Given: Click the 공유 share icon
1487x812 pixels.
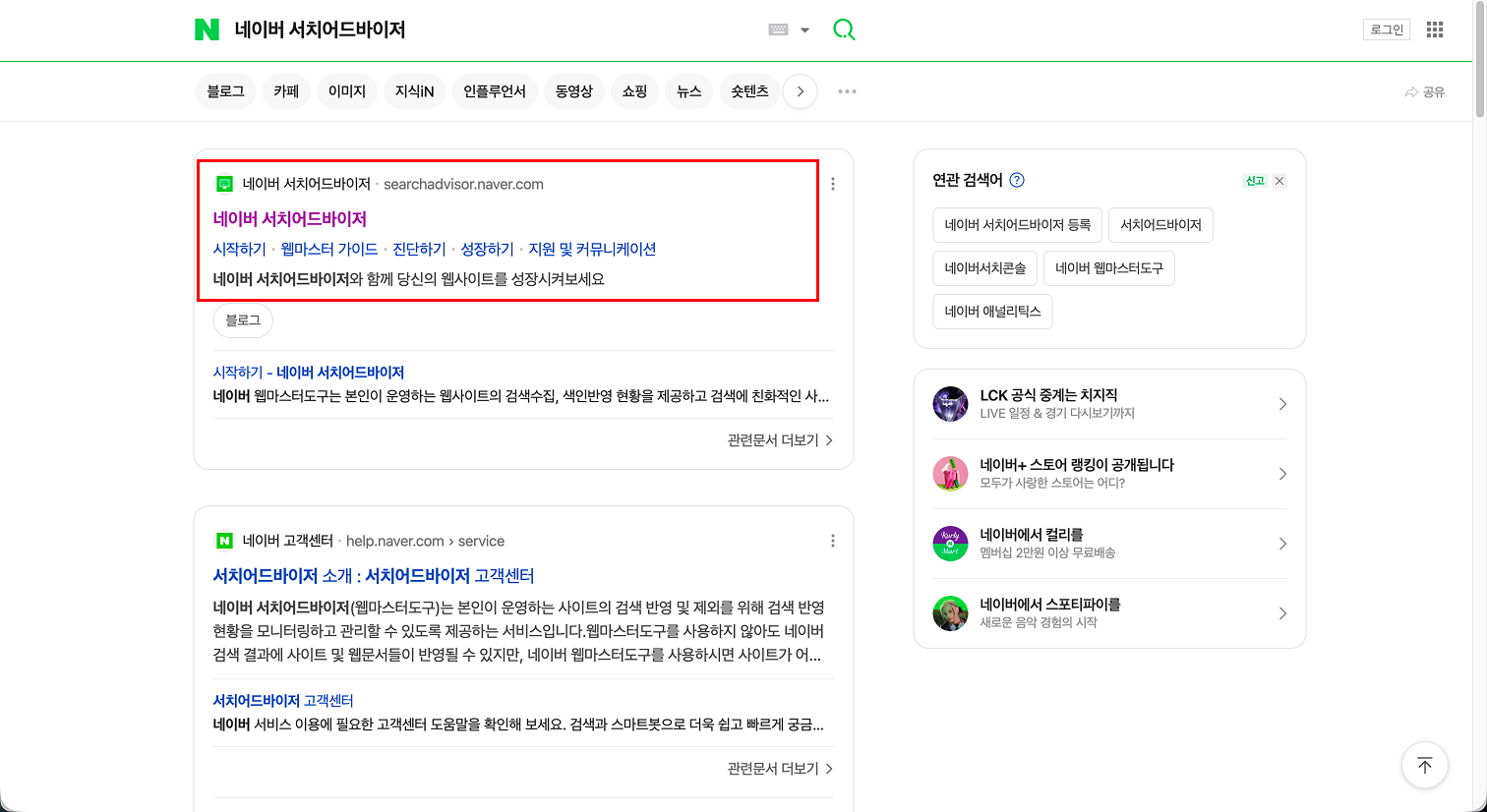Looking at the screenshot, I should [1424, 90].
